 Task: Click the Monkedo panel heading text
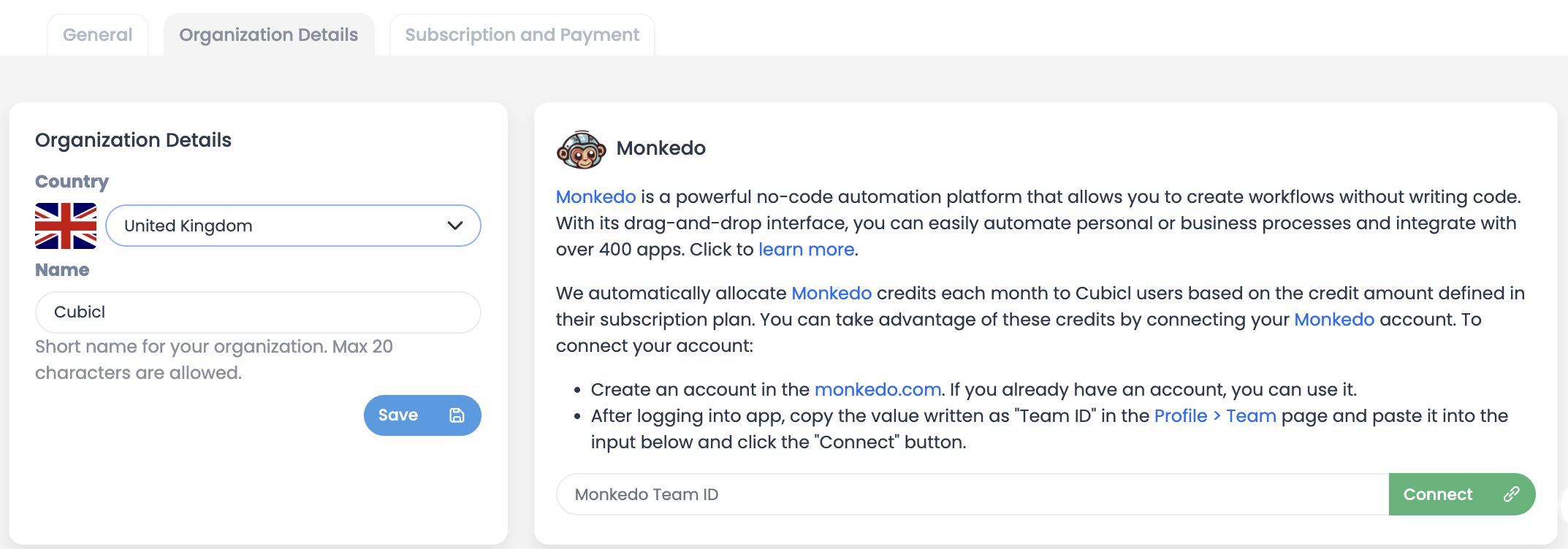[x=661, y=148]
